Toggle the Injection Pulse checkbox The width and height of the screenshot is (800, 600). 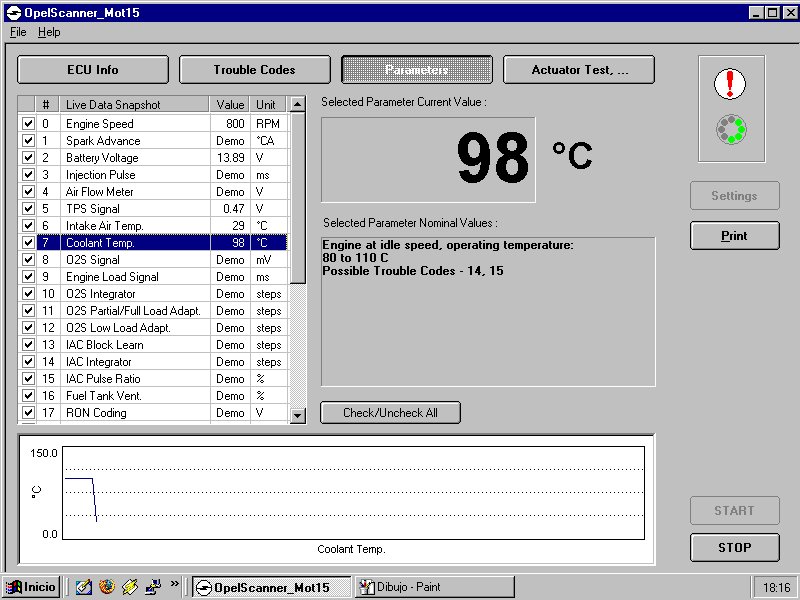click(28, 174)
